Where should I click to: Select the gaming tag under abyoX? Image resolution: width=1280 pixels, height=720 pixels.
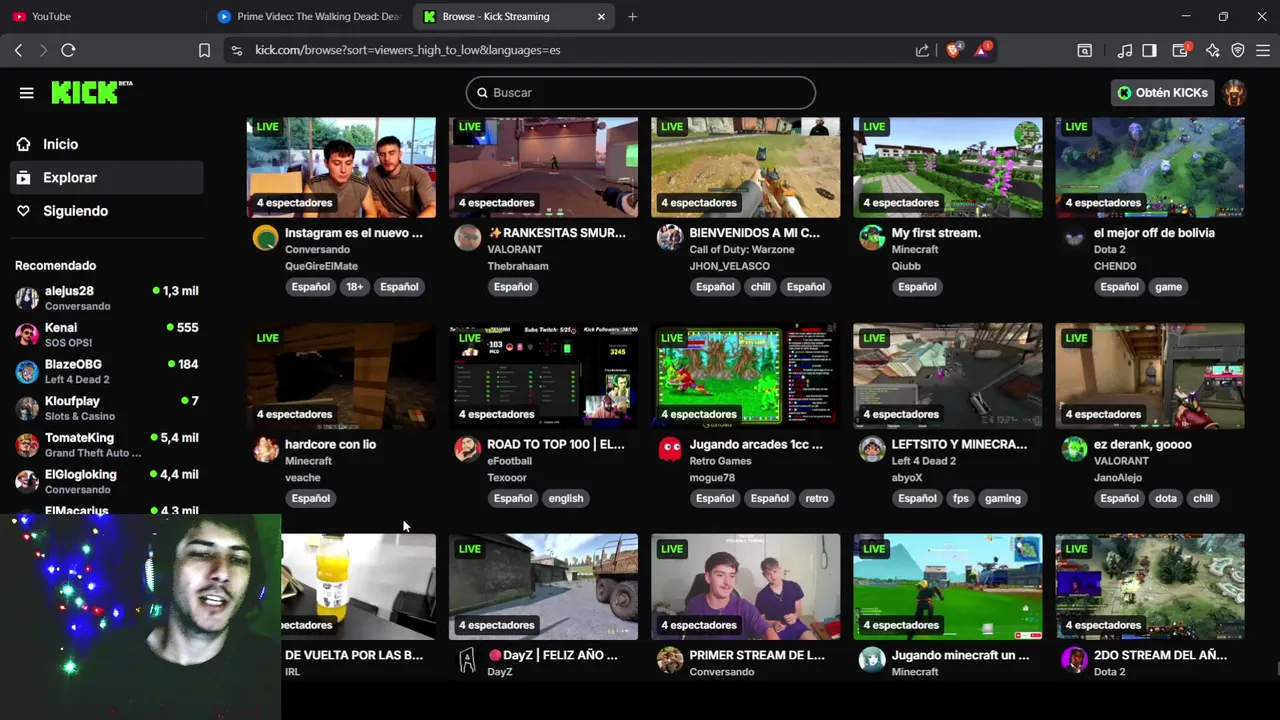coord(1002,498)
